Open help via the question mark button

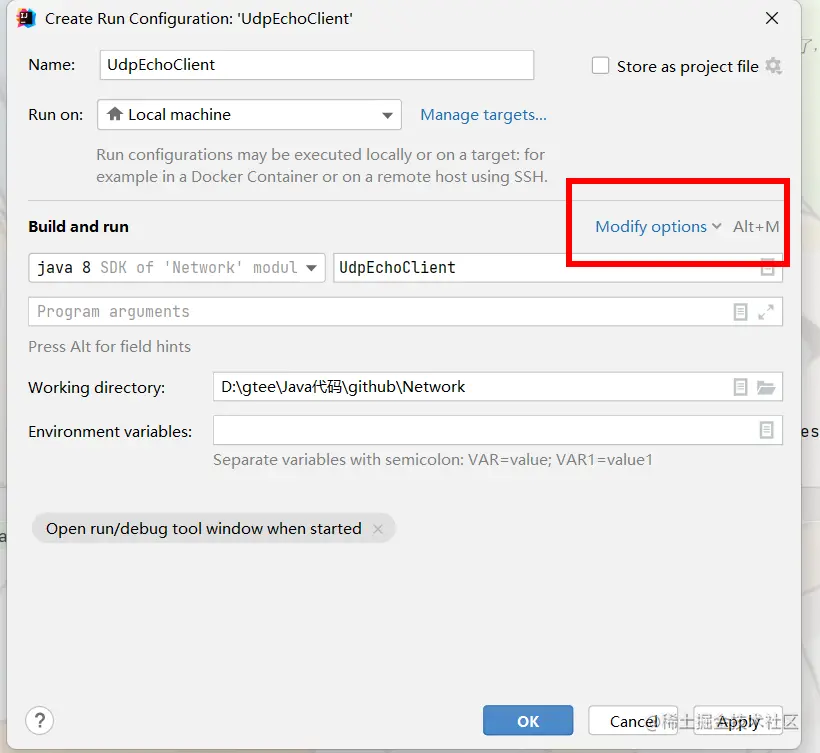[40, 721]
